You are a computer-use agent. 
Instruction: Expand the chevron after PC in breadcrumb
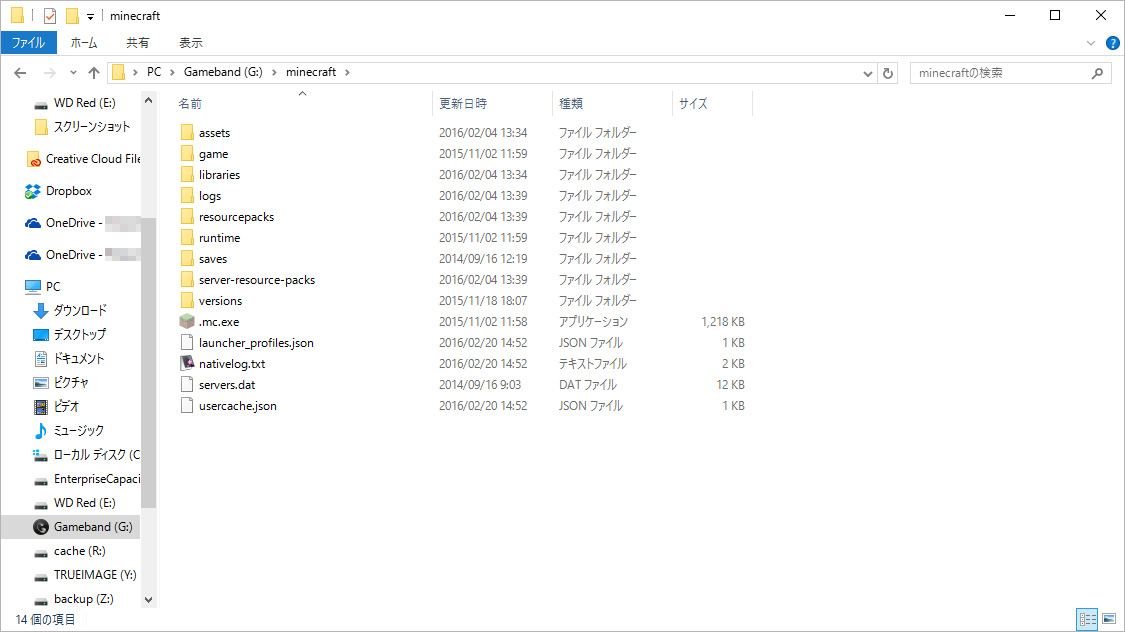point(172,72)
